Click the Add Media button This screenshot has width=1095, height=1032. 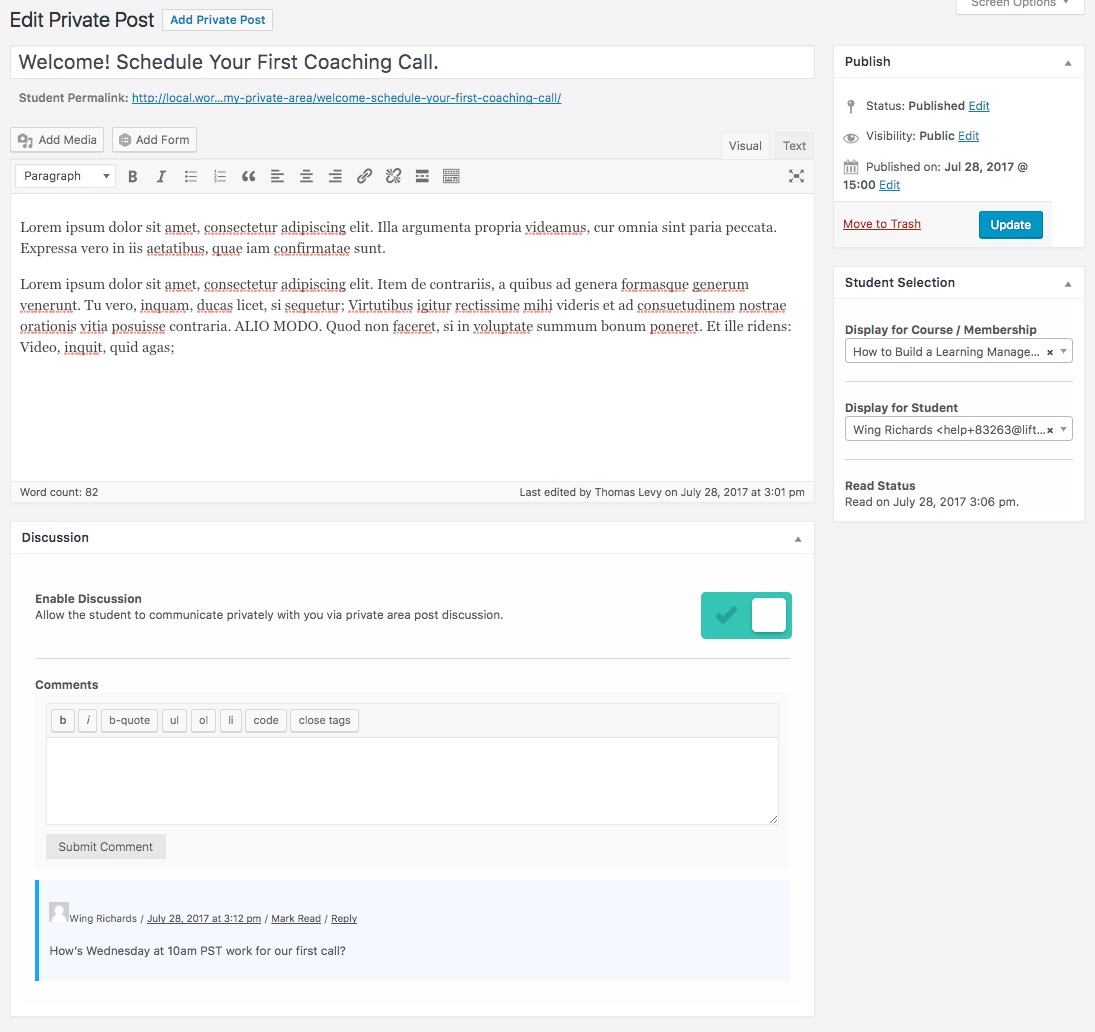(57, 140)
